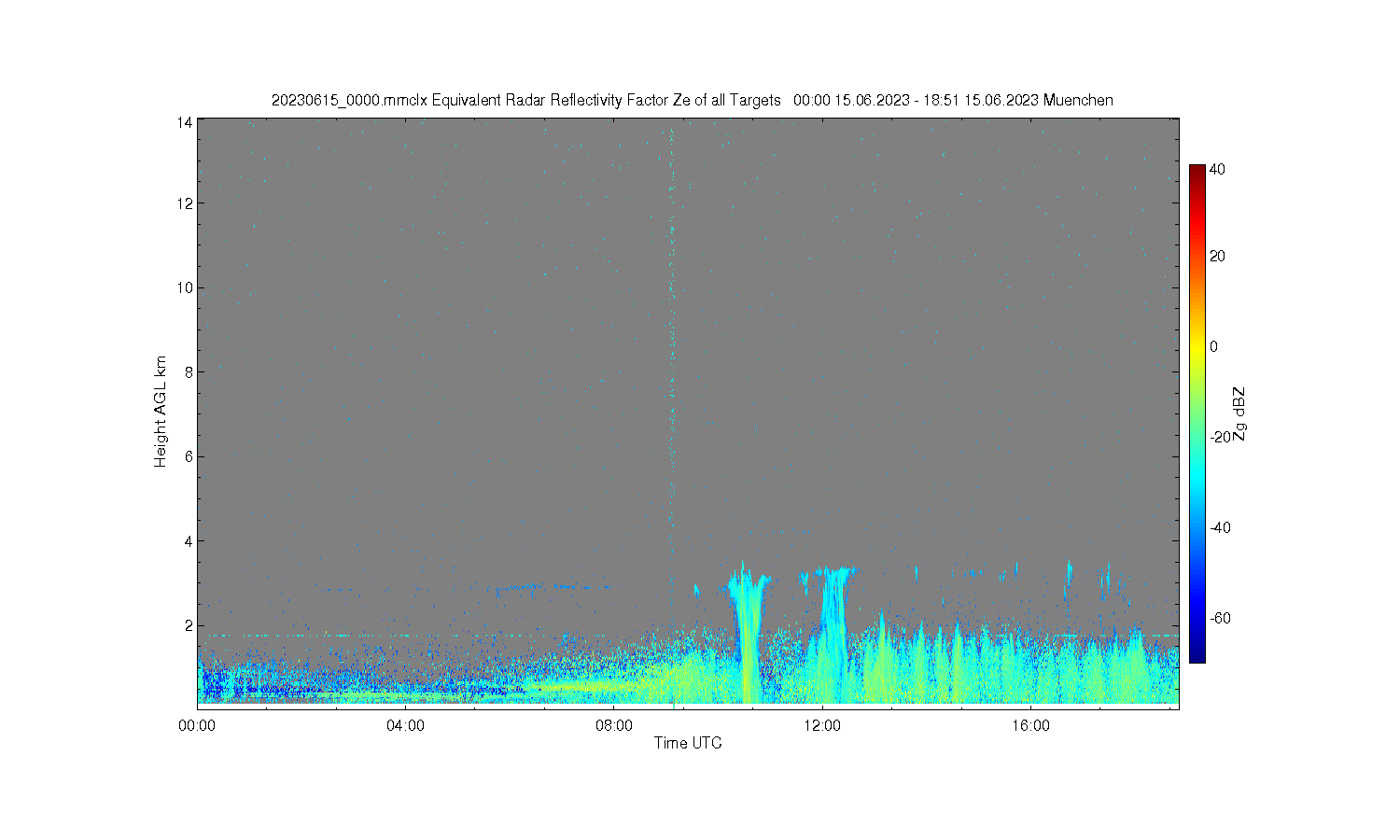Click the colorbar 40 value label
Viewport: 1400px width, 840px height.
(x=1217, y=169)
